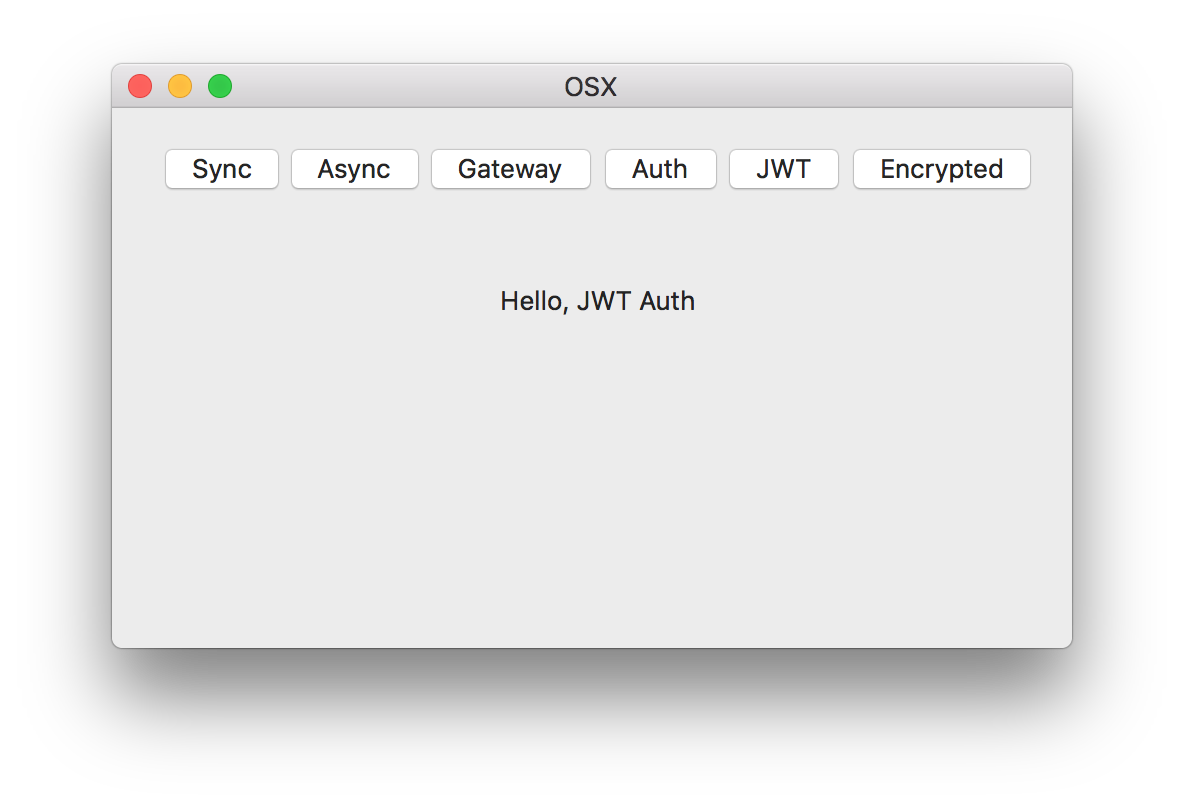Request JWT authentication via JWT button

[x=783, y=169]
